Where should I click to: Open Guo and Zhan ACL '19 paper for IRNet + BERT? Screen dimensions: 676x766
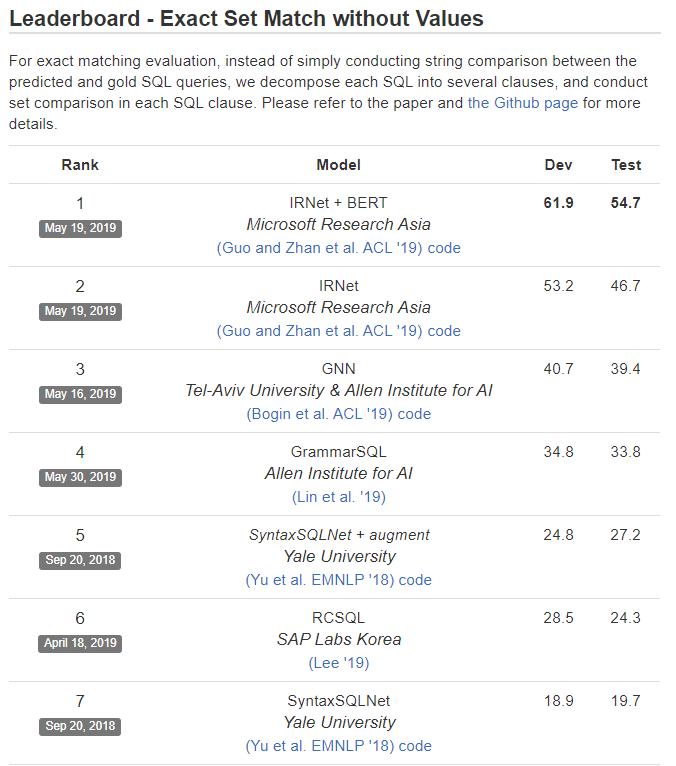tap(319, 247)
